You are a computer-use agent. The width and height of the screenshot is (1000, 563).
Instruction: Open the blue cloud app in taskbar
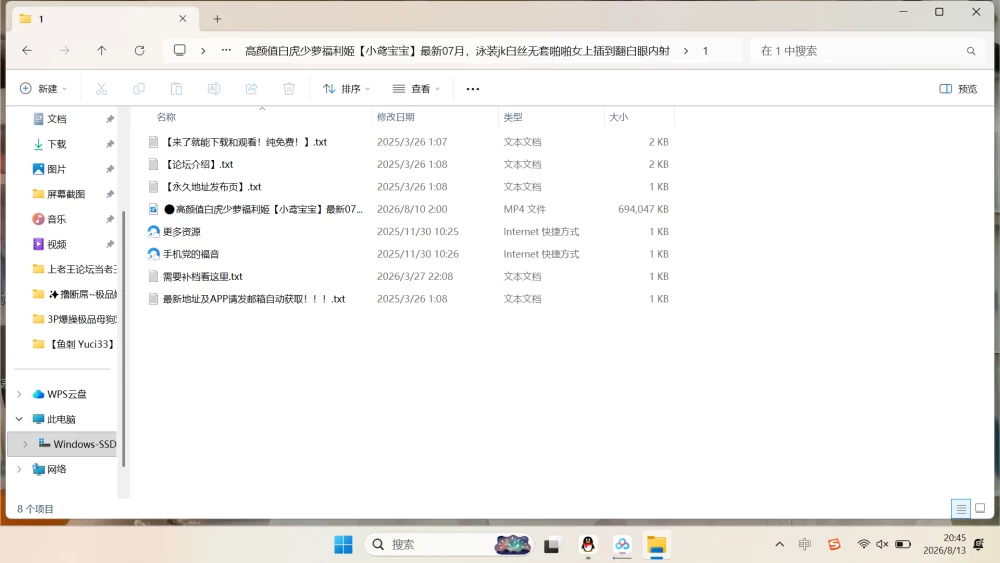(622, 545)
